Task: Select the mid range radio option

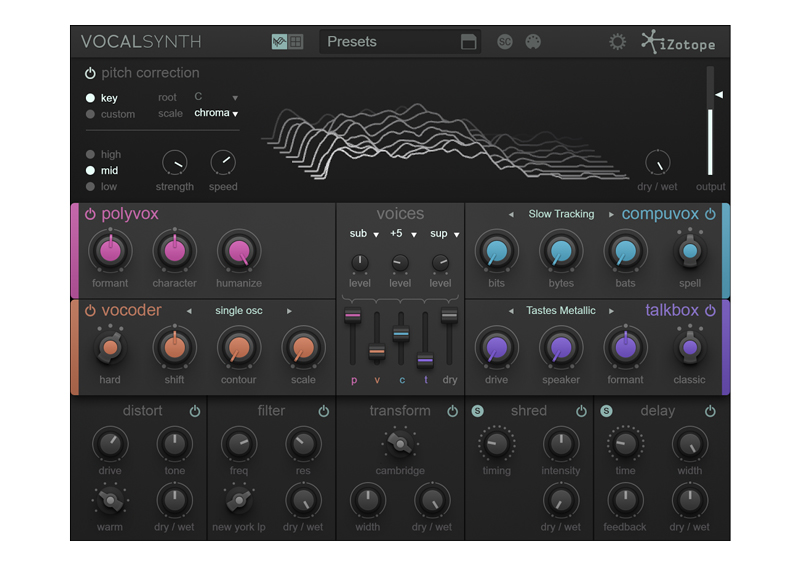Action: [x=90, y=170]
